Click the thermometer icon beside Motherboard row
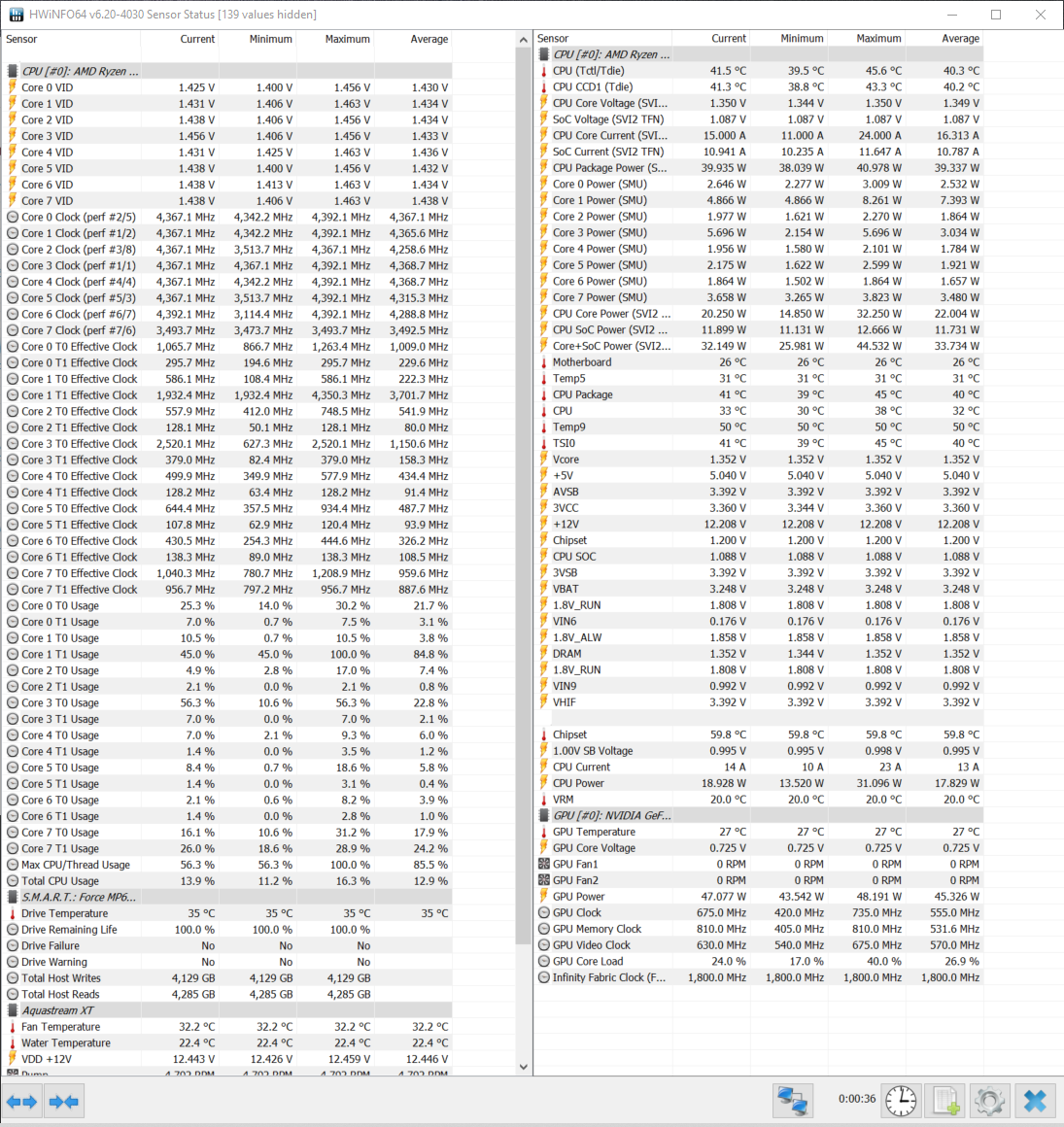The width and height of the screenshot is (1064, 1127). pos(543,362)
